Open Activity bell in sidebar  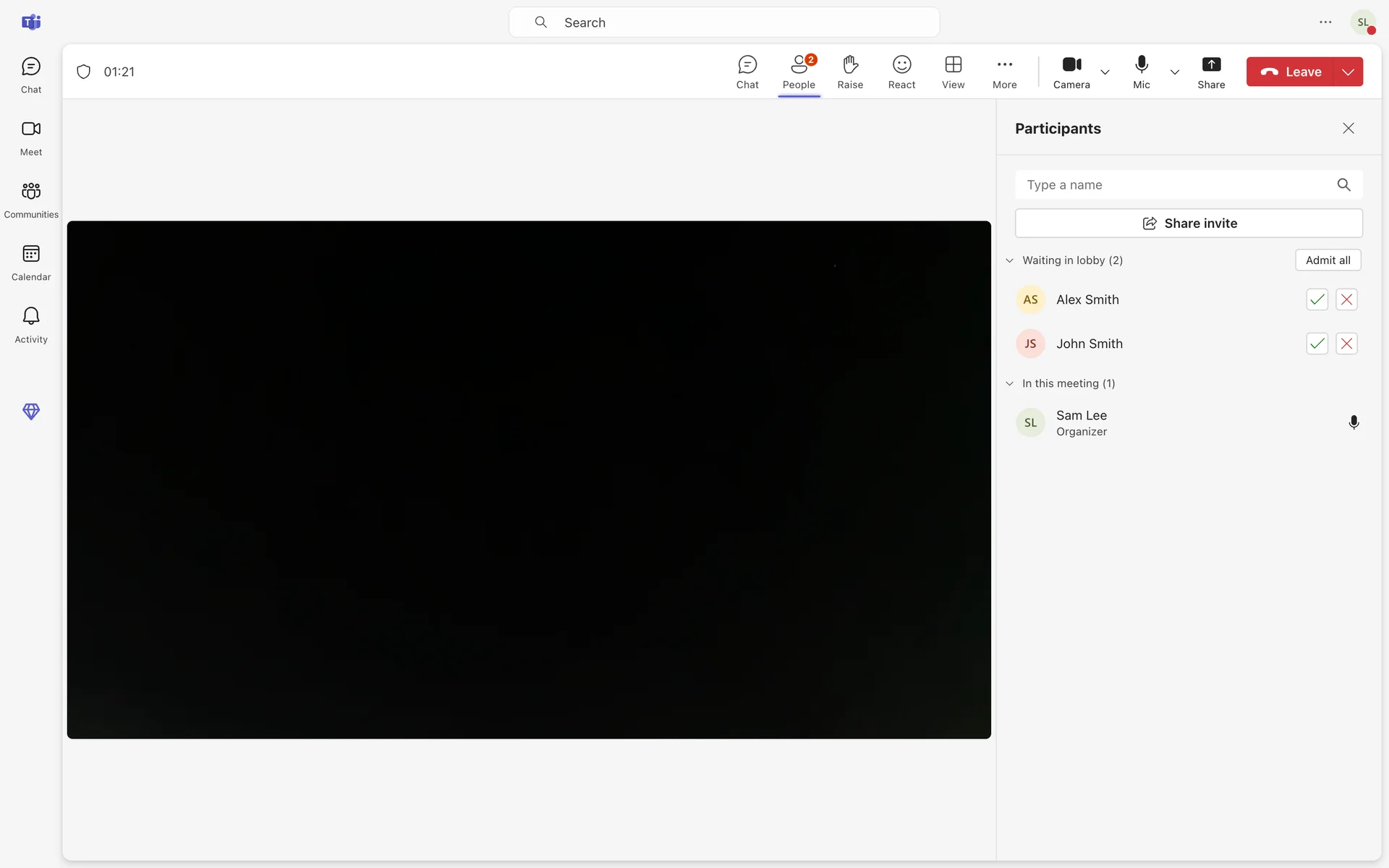pos(31,324)
